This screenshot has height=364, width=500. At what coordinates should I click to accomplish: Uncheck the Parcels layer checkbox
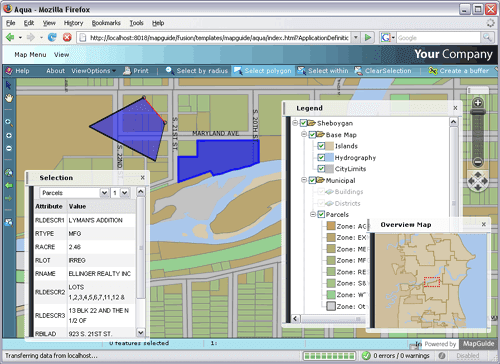click(x=321, y=214)
